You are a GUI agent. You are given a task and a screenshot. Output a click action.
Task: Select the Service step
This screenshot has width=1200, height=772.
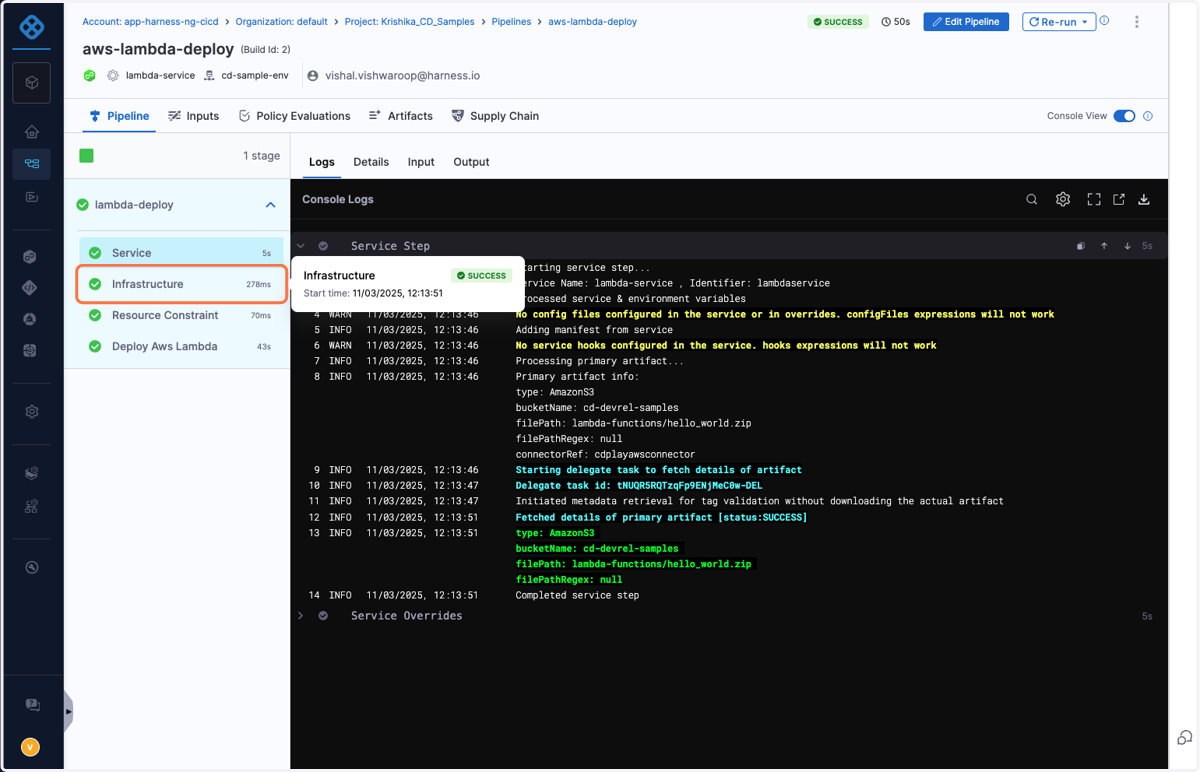pos(180,253)
